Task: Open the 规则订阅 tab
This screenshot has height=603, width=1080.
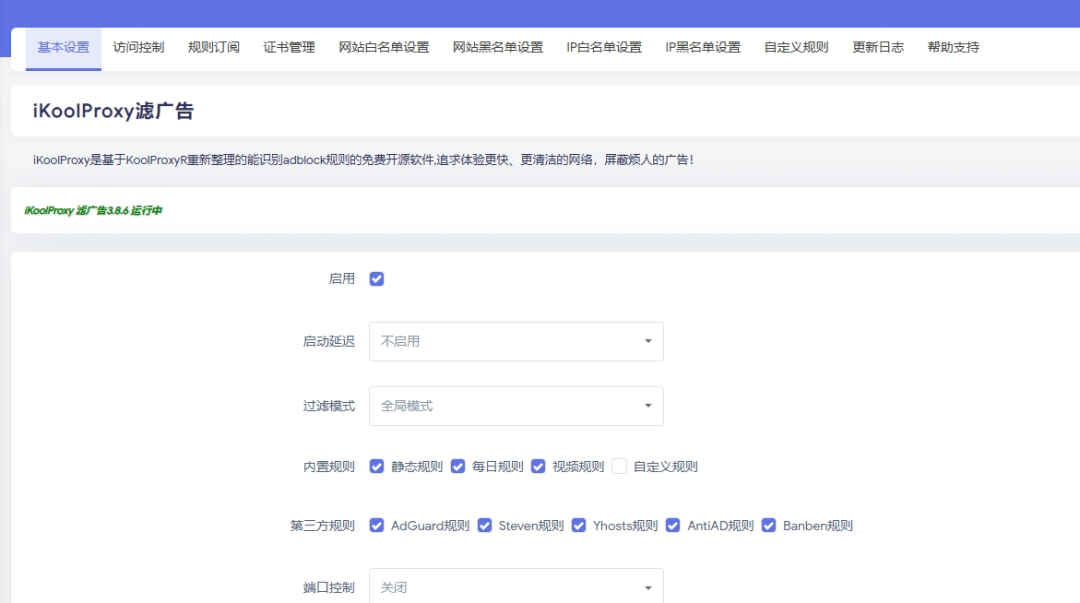Action: pyautogui.click(x=213, y=46)
